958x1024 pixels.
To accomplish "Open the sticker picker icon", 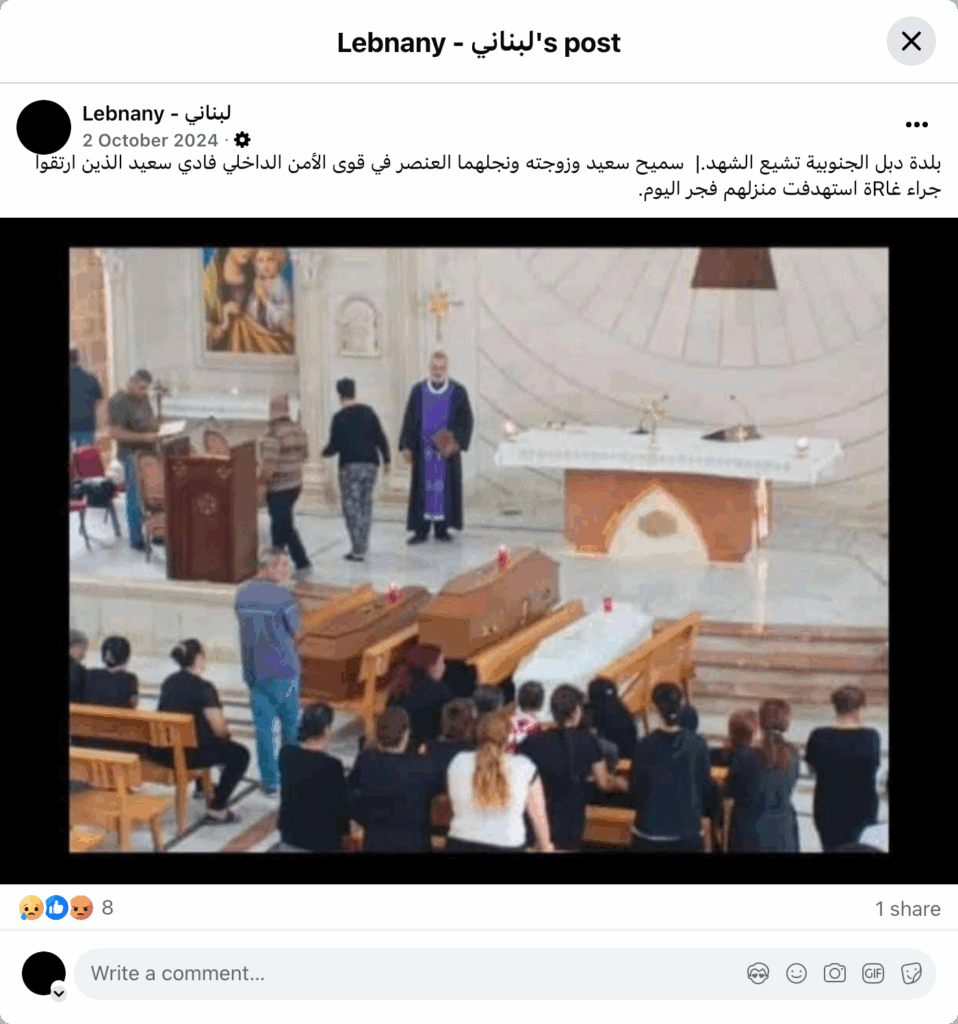I will [911, 974].
